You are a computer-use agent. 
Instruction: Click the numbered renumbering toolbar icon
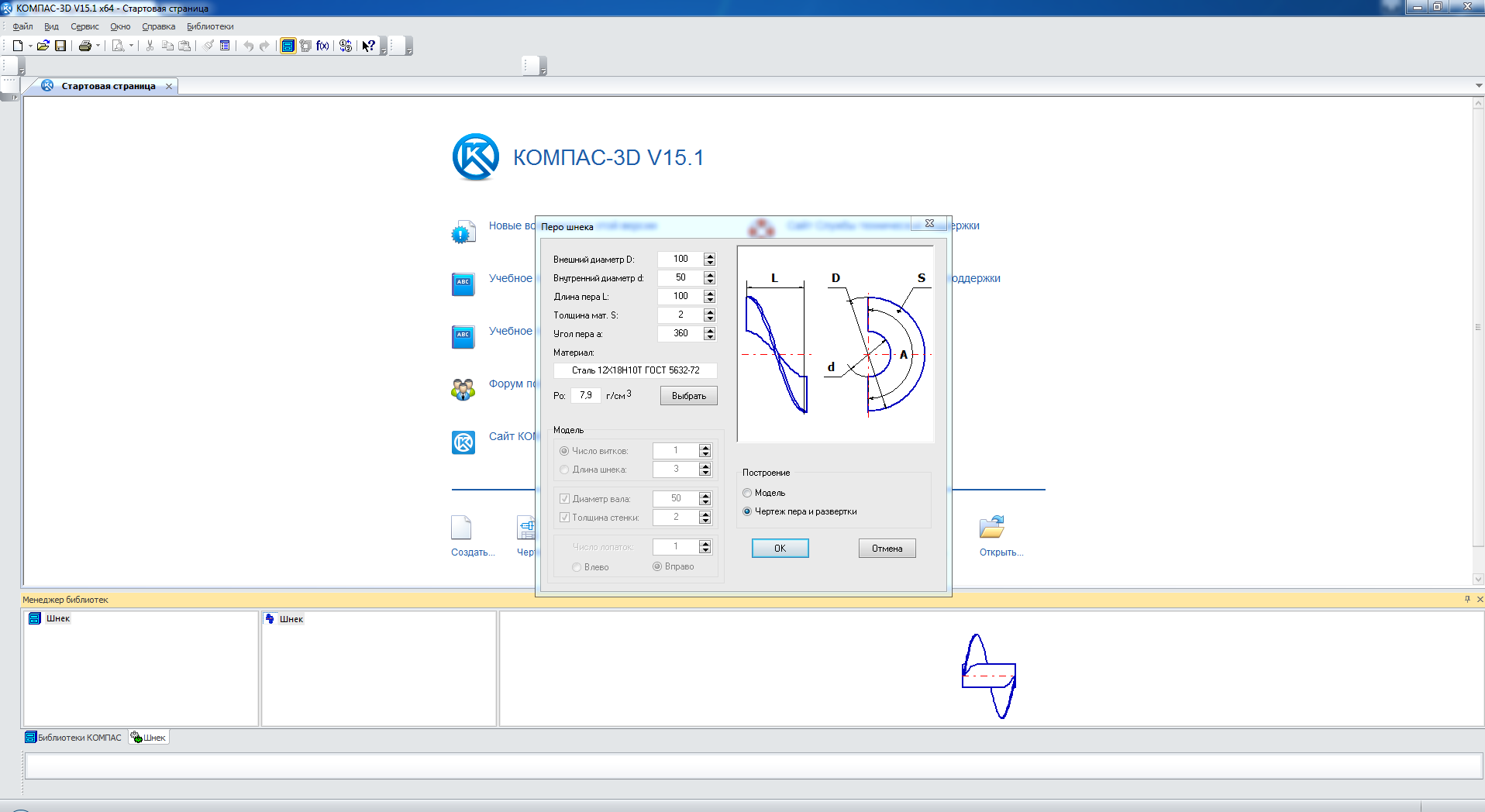point(346,46)
